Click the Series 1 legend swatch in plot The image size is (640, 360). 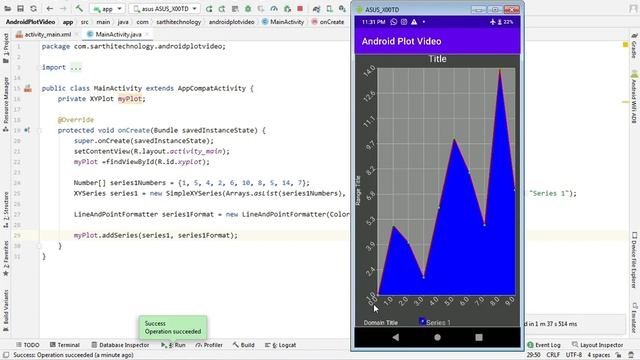point(422,321)
